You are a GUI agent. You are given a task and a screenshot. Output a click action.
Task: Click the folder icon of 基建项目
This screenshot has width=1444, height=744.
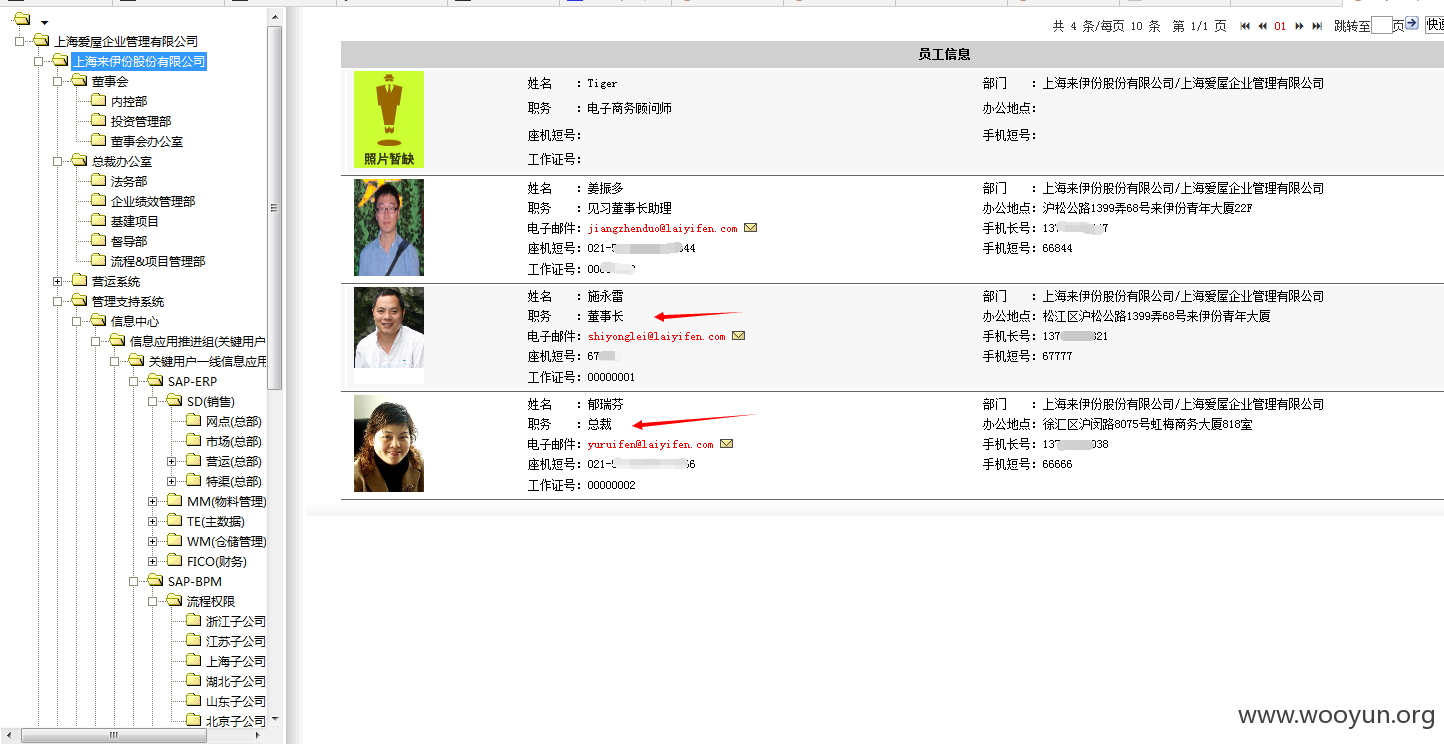[98, 220]
